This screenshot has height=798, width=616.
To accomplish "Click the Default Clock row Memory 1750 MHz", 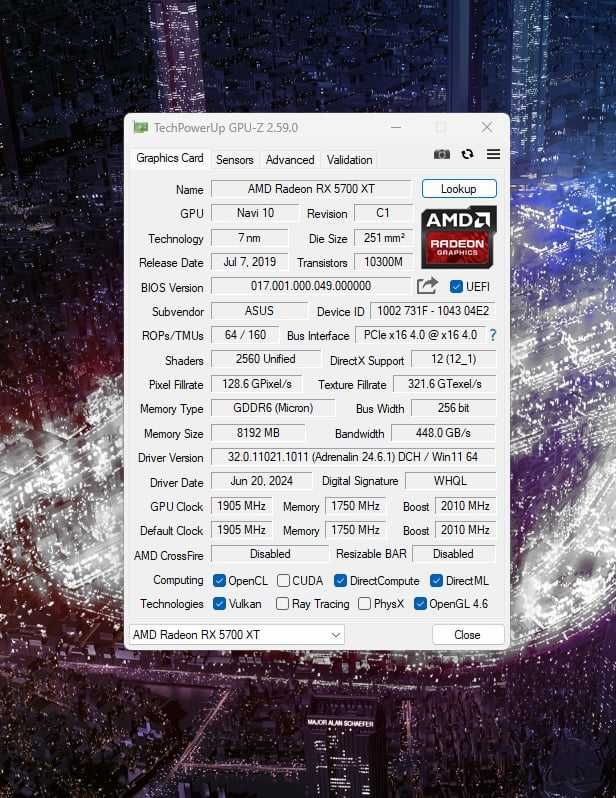I will tap(355, 530).
